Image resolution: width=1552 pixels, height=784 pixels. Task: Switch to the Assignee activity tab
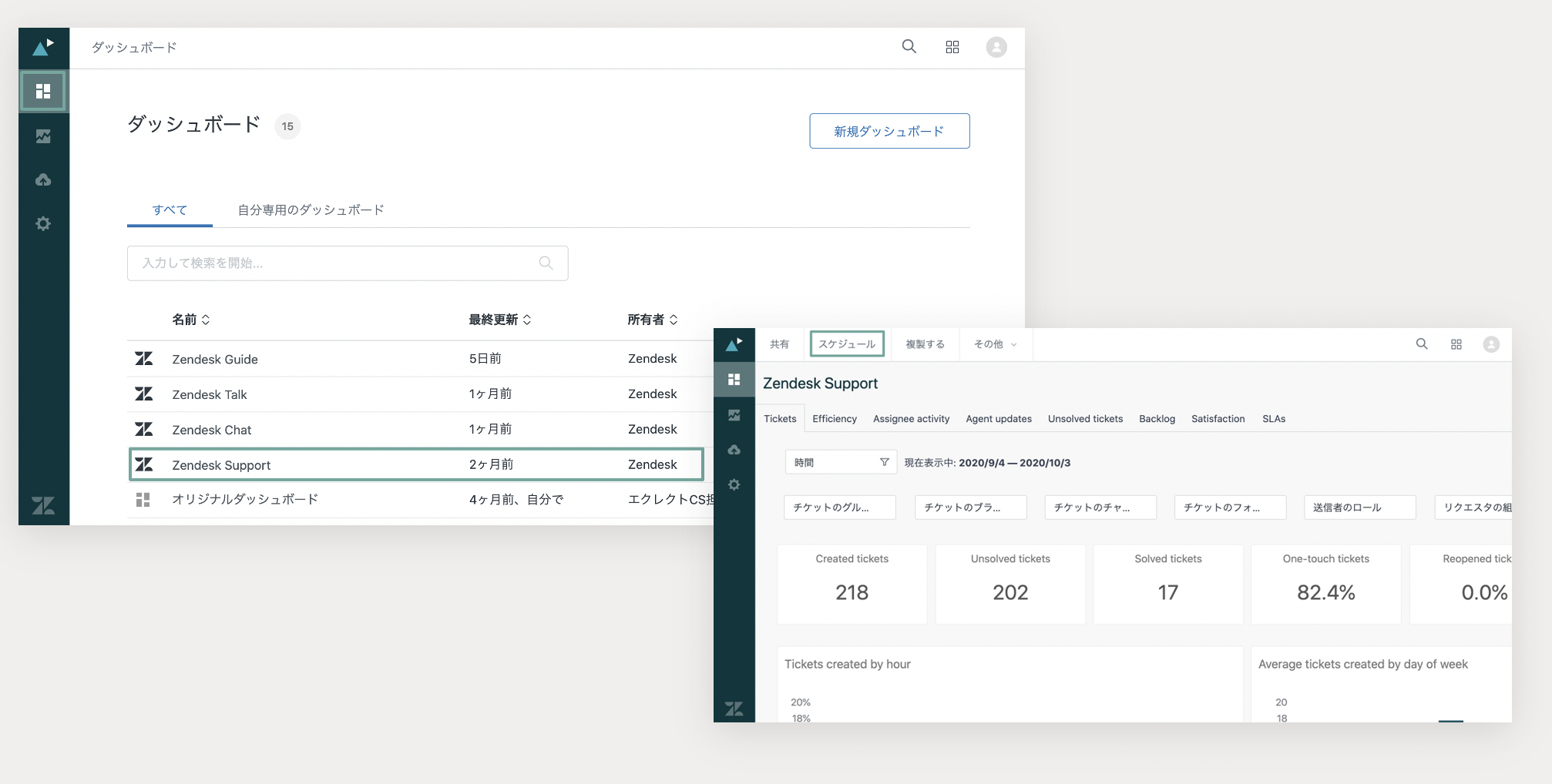[911, 418]
